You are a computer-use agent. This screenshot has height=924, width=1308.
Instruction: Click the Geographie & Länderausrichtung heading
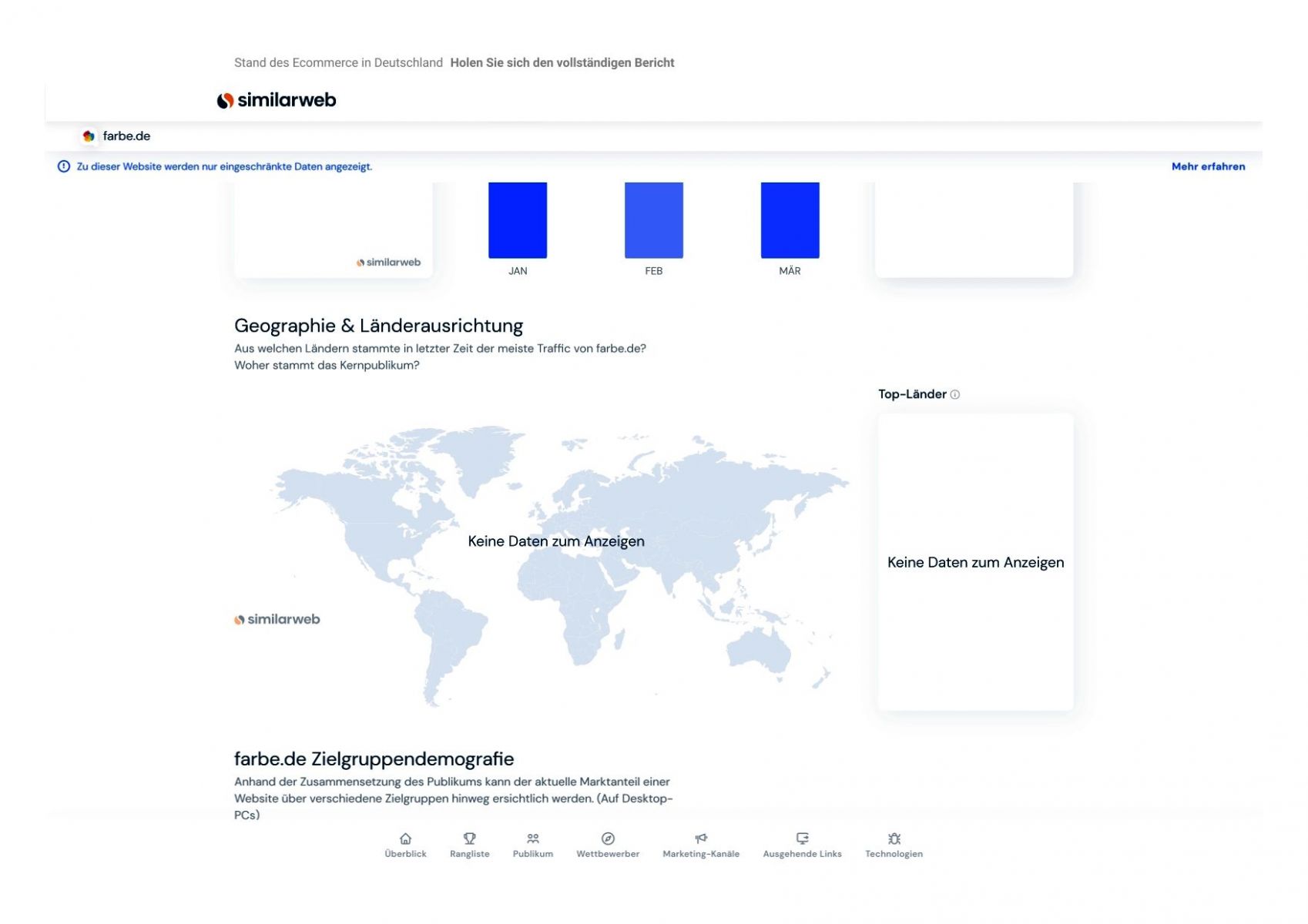tap(378, 326)
